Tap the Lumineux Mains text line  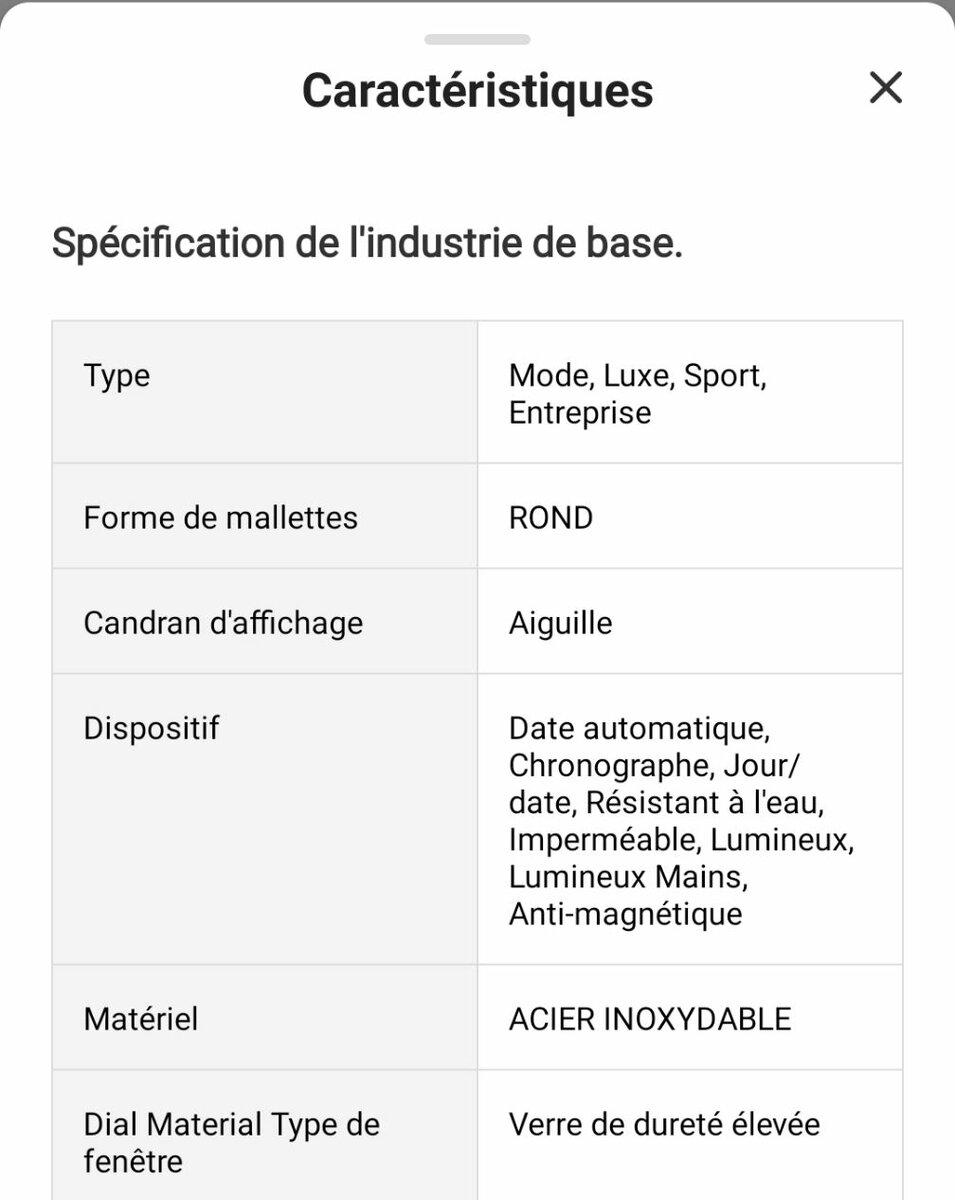628,877
